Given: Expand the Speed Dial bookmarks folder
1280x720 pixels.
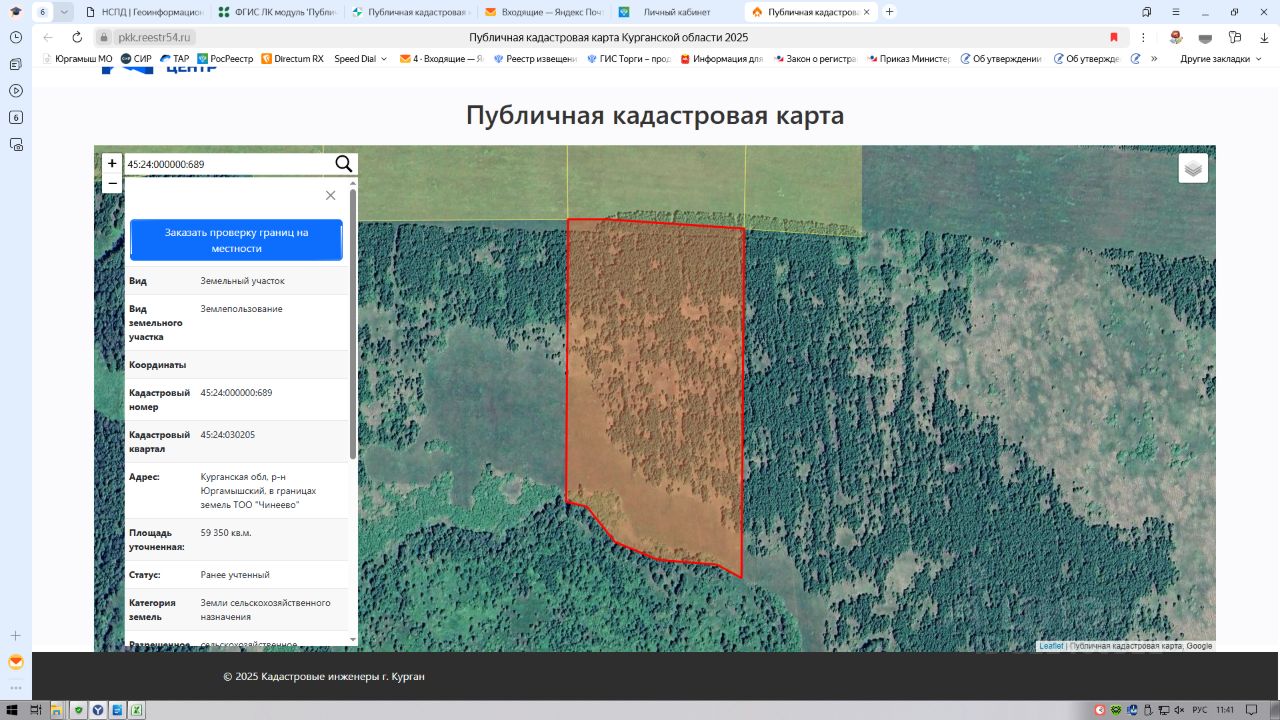Looking at the screenshot, I should tap(360, 59).
